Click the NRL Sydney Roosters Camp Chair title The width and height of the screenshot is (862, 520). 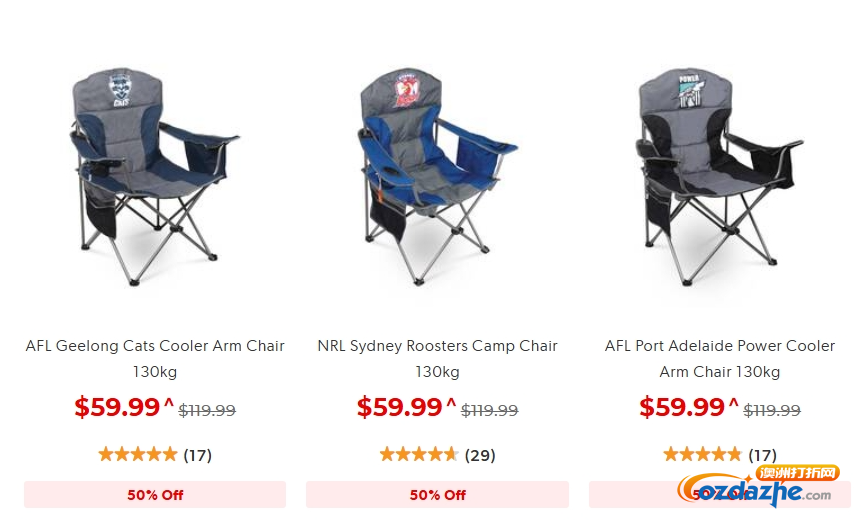[437, 358]
